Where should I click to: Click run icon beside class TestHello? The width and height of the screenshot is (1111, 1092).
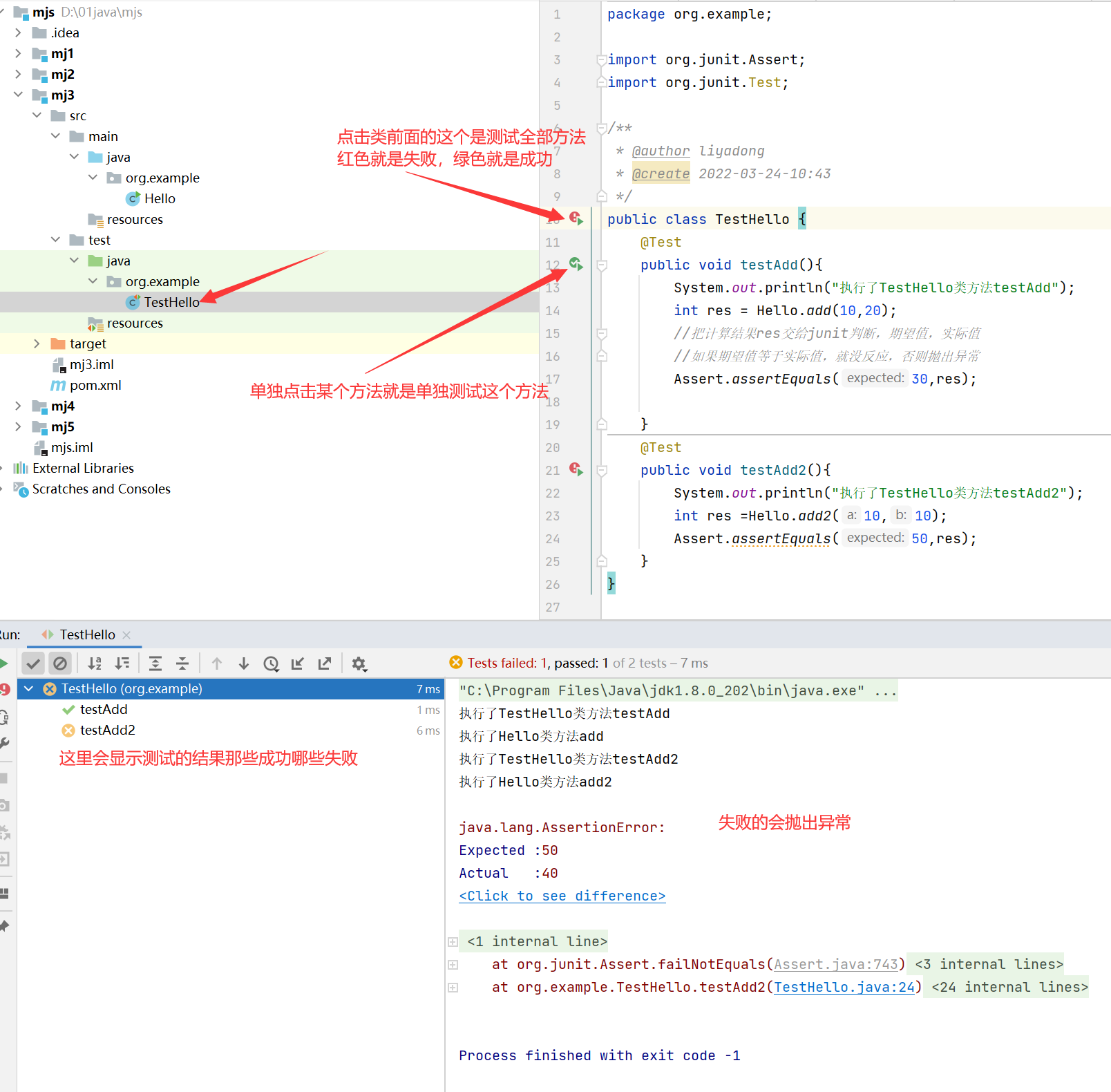(576, 218)
